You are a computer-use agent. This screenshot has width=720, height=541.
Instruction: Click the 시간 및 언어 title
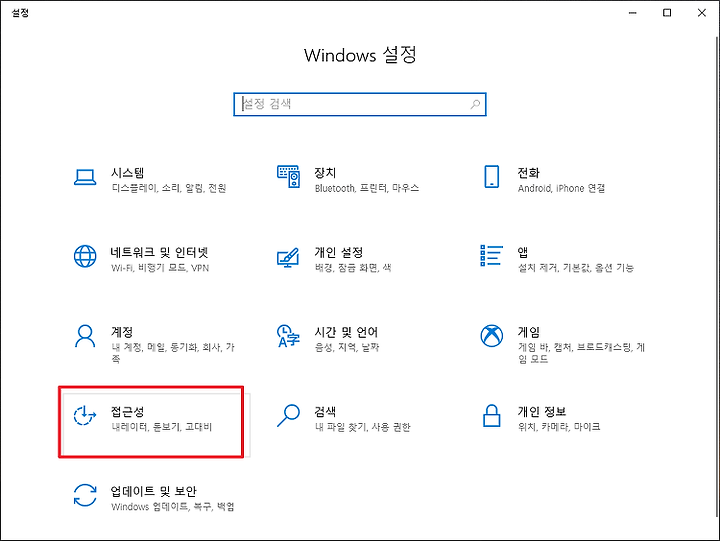(x=346, y=332)
